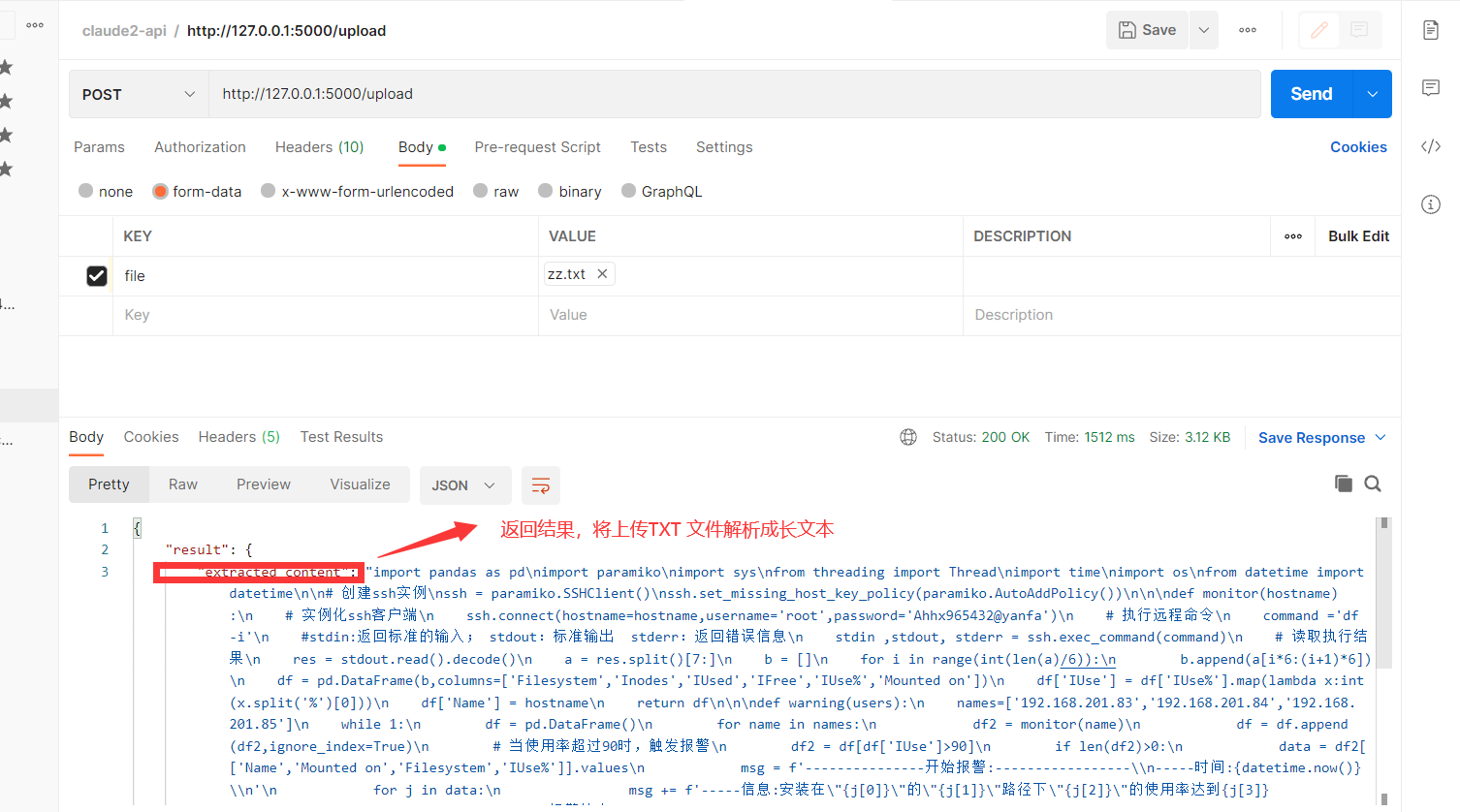The height and width of the screenshot is (812, 1460).
Task: Open the Documentation icon in right sidebar
Action: [x=1431, y=30]
